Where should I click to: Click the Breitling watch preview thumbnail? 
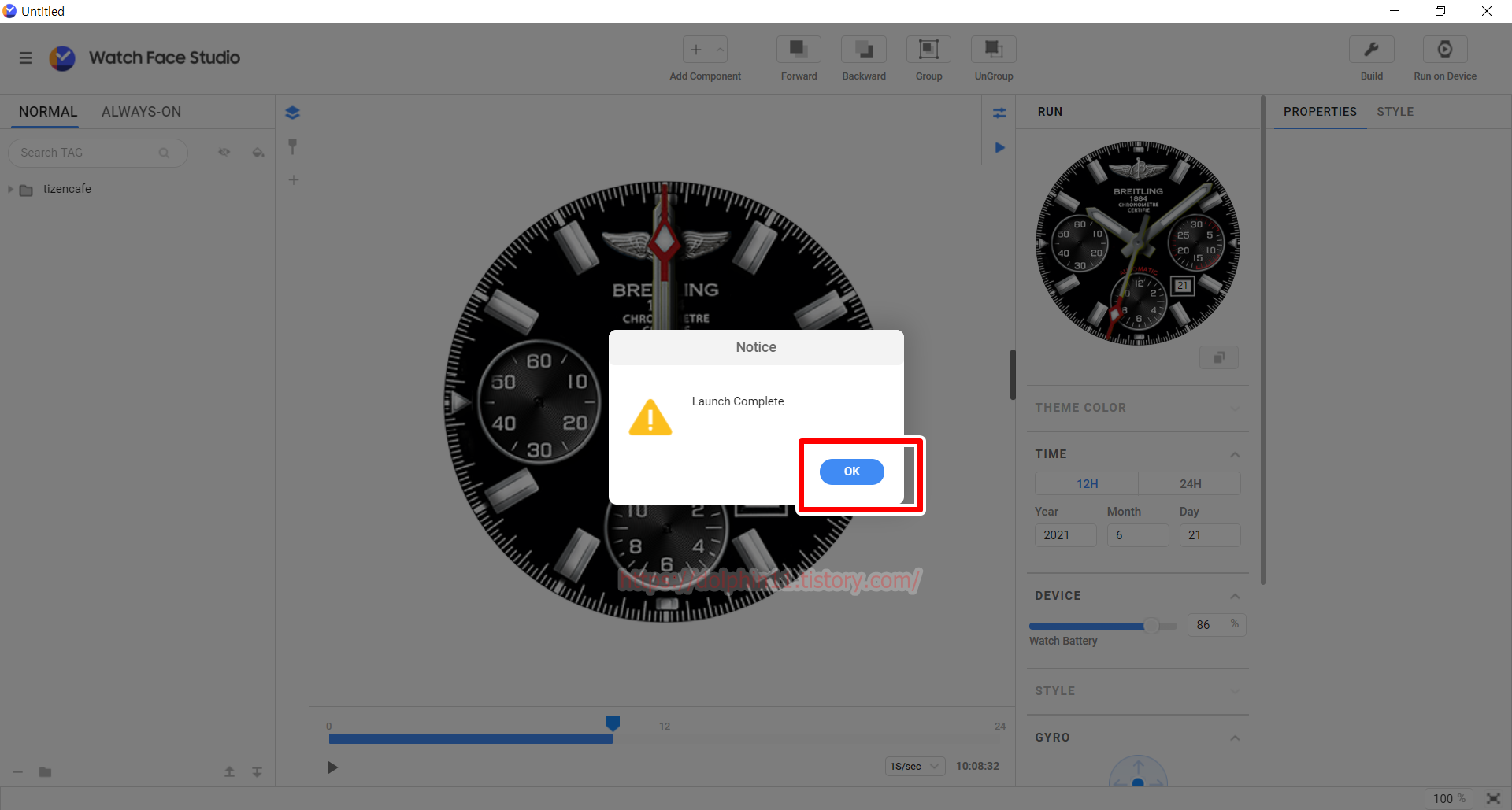[1137, 243]
